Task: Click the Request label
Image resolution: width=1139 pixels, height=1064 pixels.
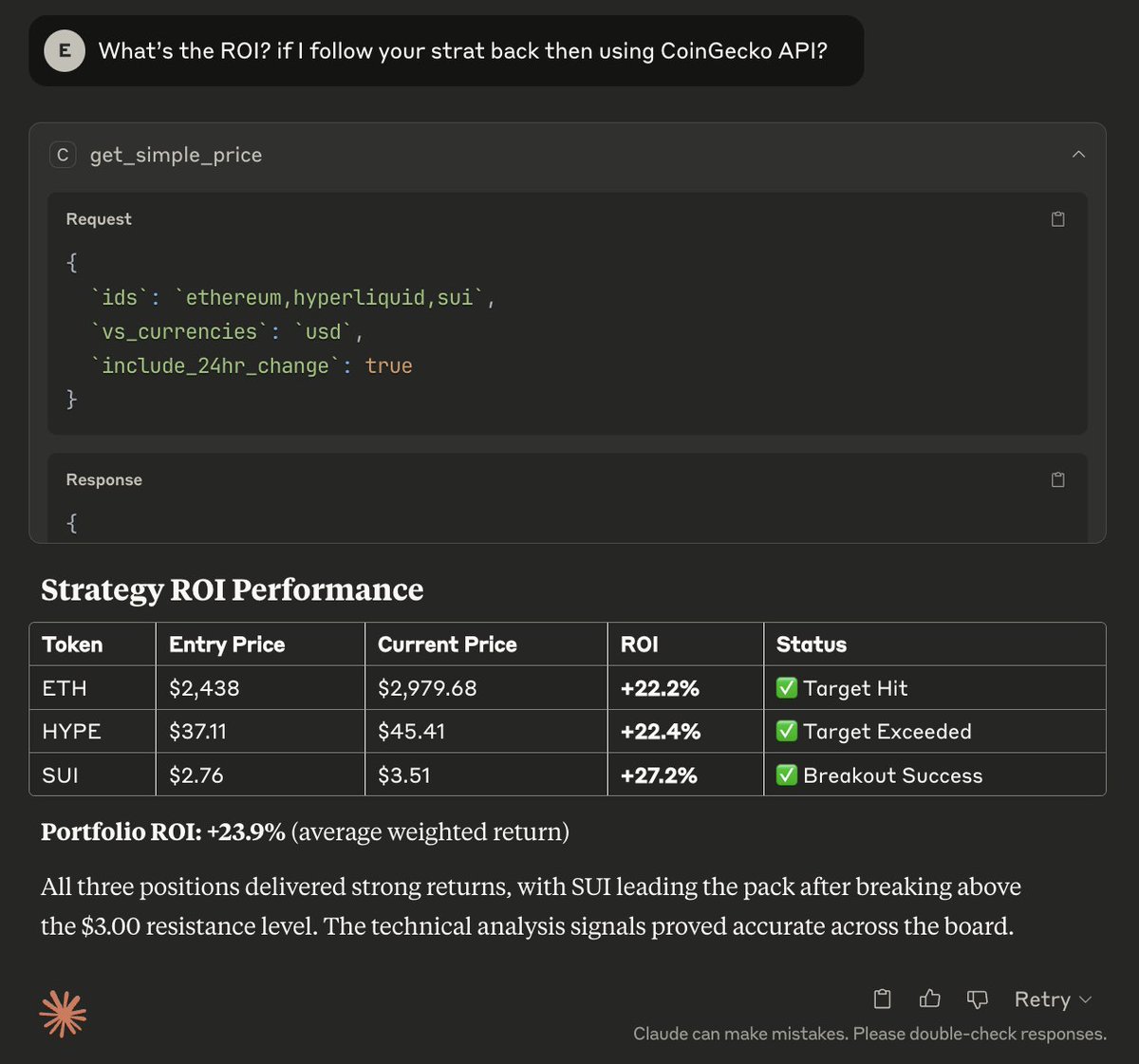Action: [x=99, y=219]
